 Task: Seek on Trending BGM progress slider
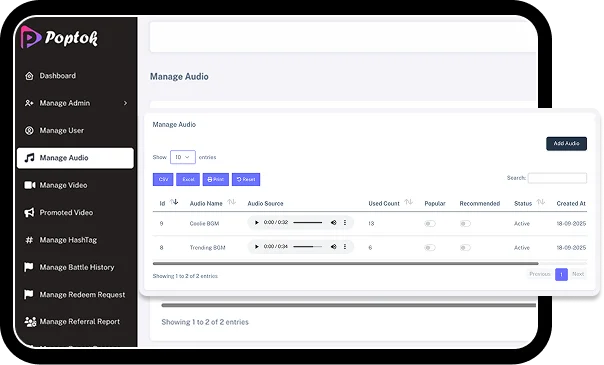coord(307,246)
